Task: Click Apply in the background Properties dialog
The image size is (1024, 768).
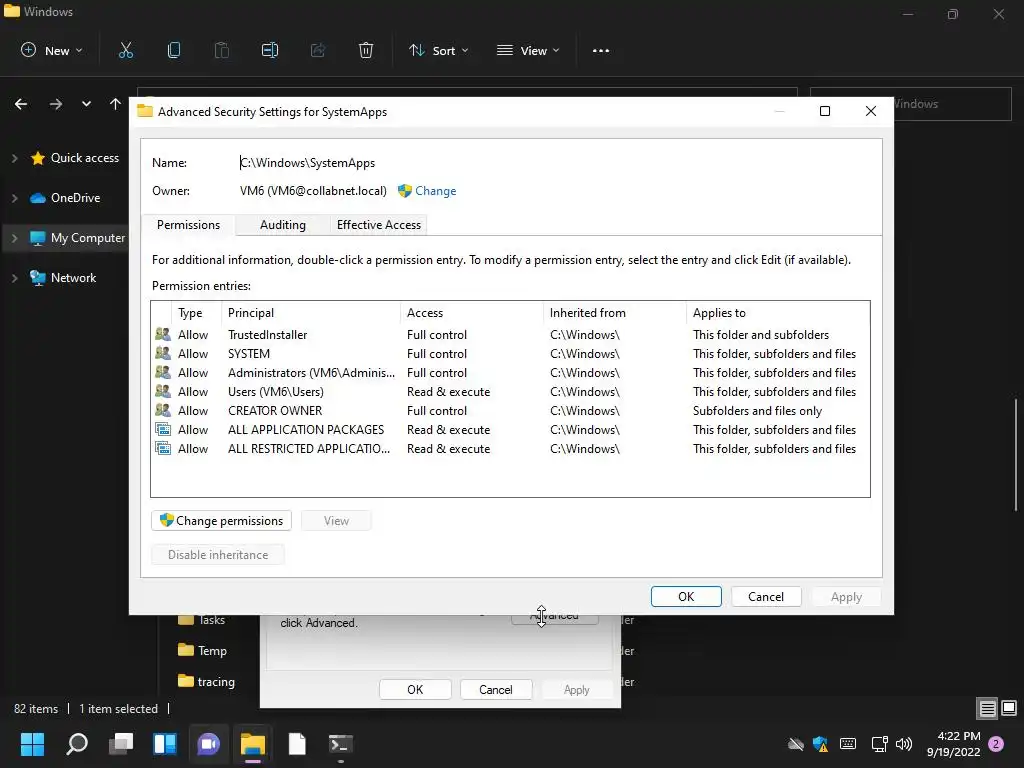Action: [x=577, y=690]
